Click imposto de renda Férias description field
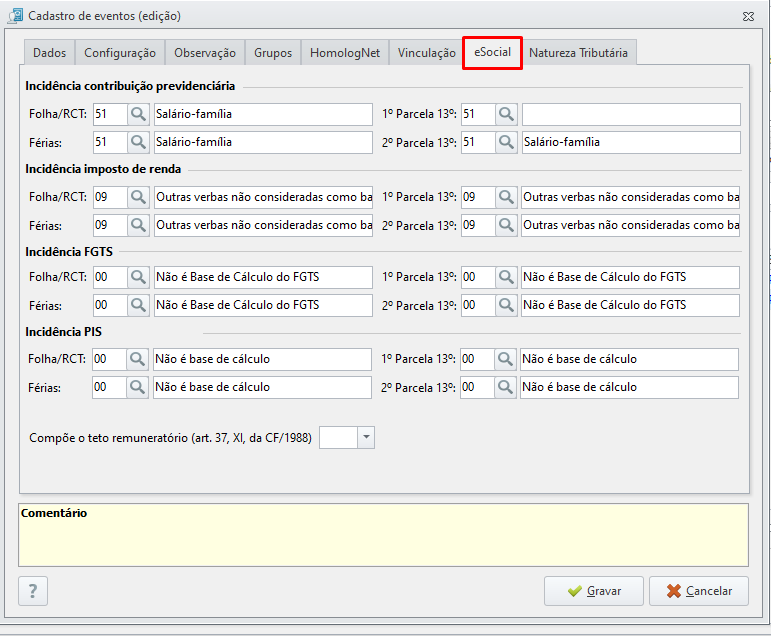 point(264,225)
